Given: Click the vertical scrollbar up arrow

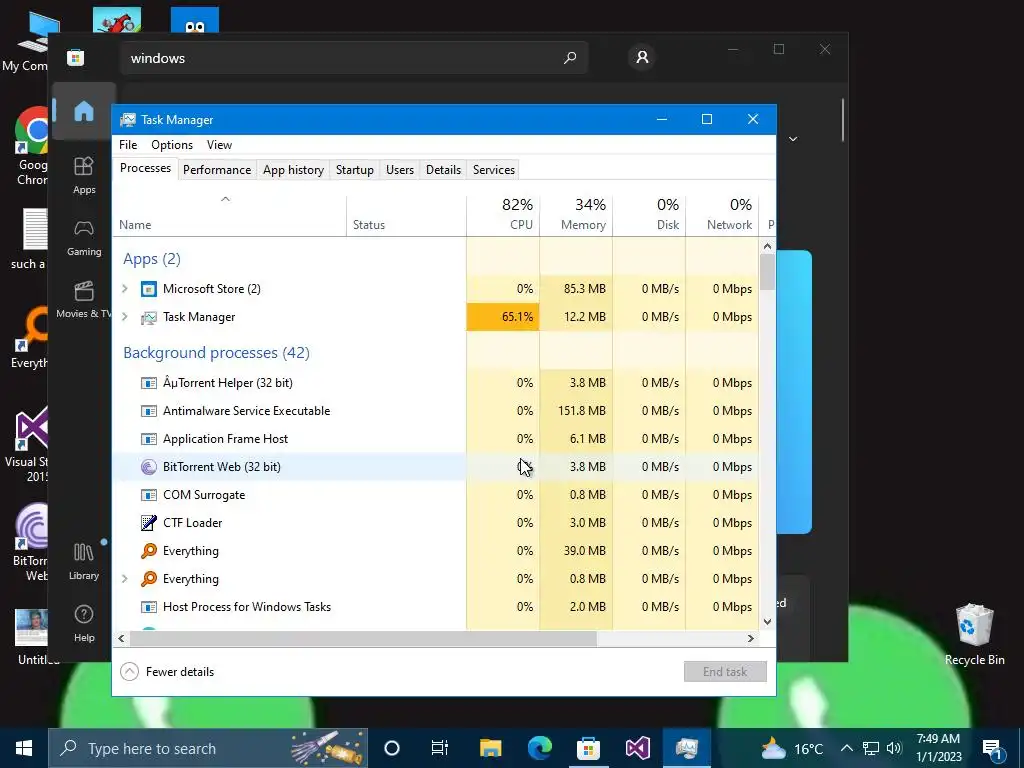Looking at the screenshot, I should [x=767, y=246].
